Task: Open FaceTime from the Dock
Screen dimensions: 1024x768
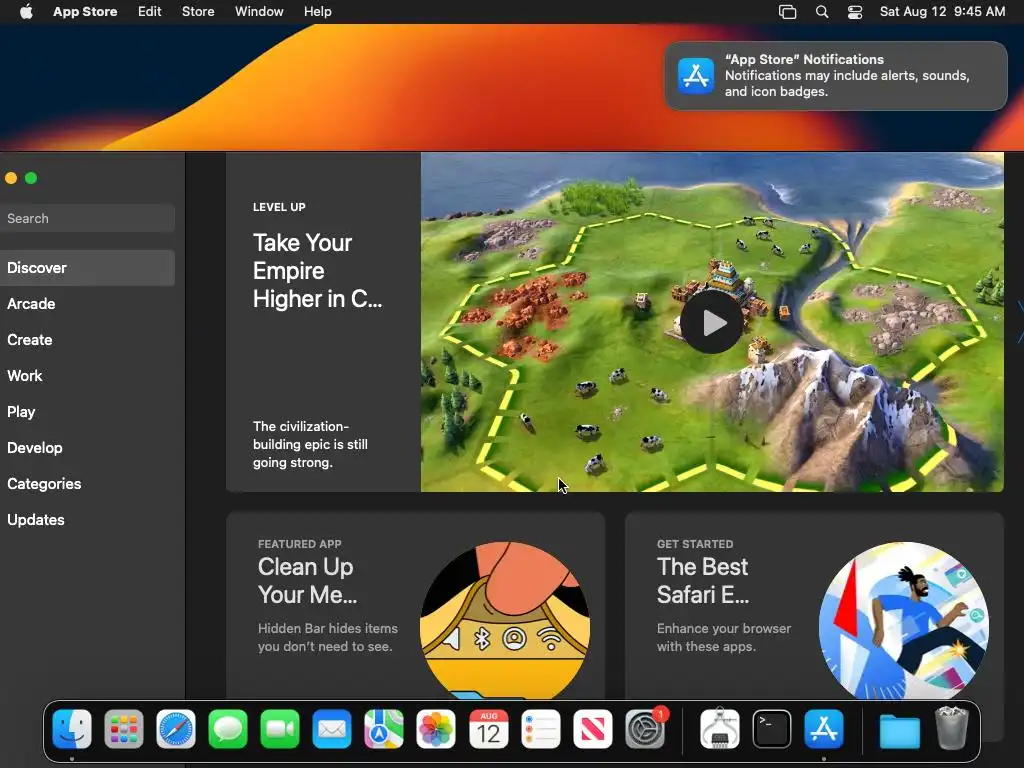Action: pyautogui.click(x=280, y=729)
